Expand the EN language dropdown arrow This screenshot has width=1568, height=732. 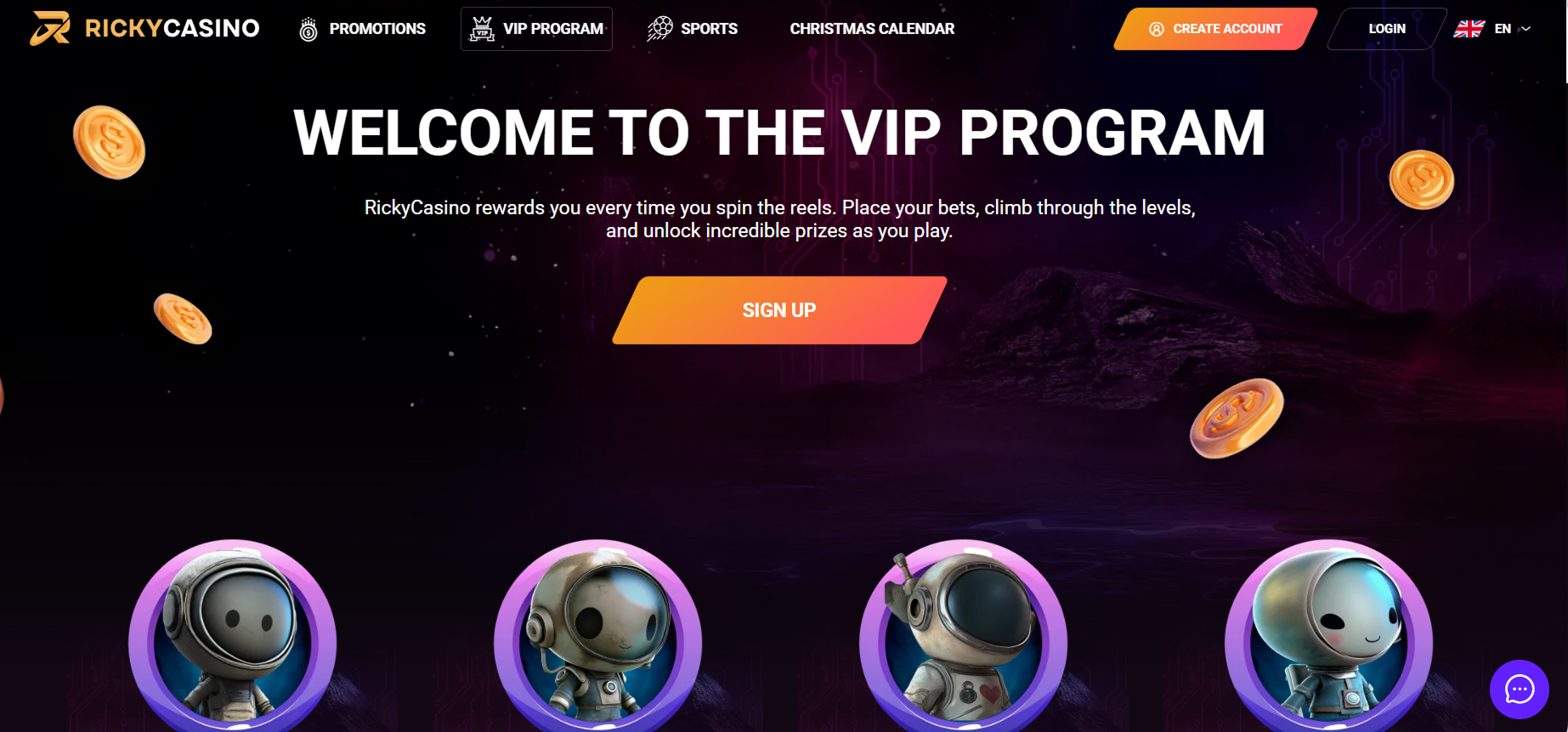point(1526,29)
